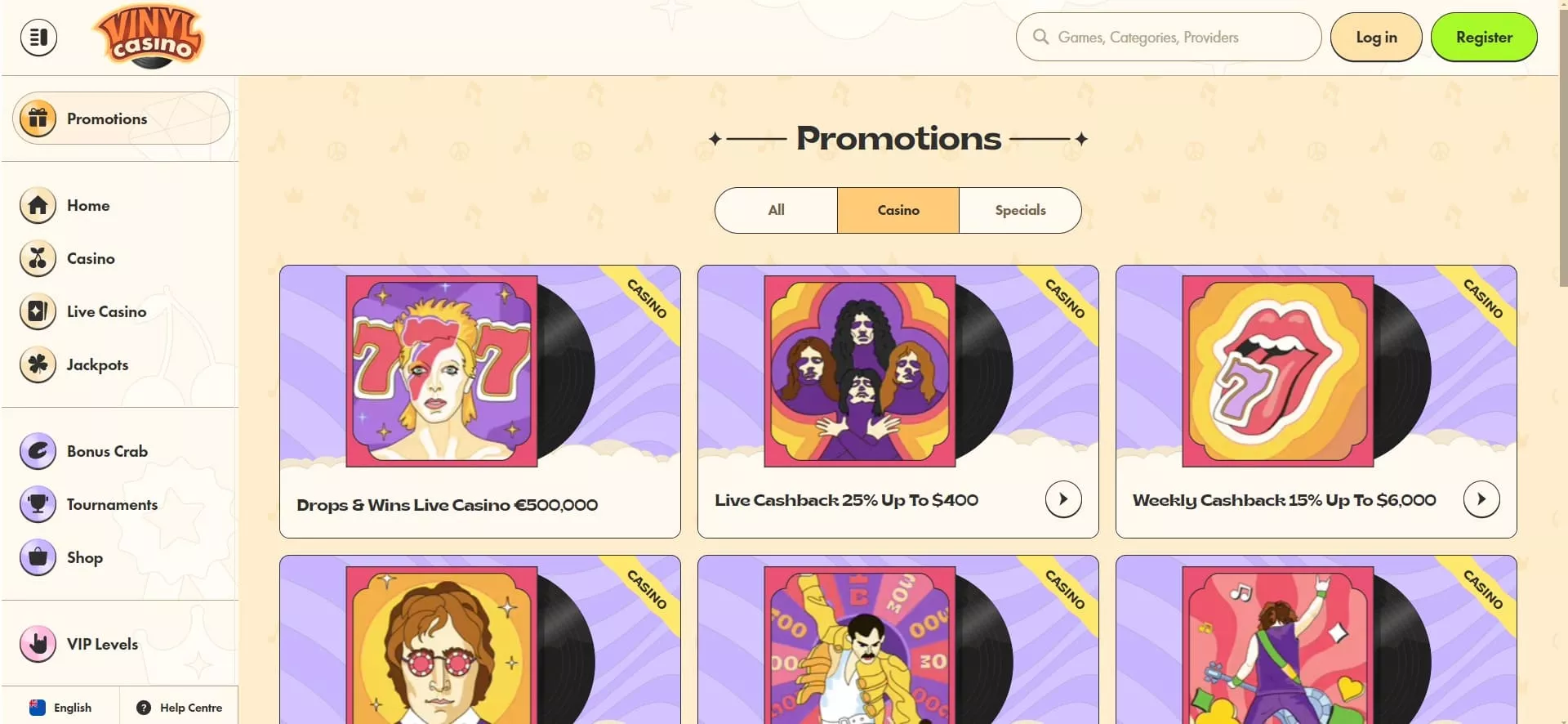Viewport: 1568px width, 724px height.
Task: Open Jackpots clover icon
Action: (38, 364)
